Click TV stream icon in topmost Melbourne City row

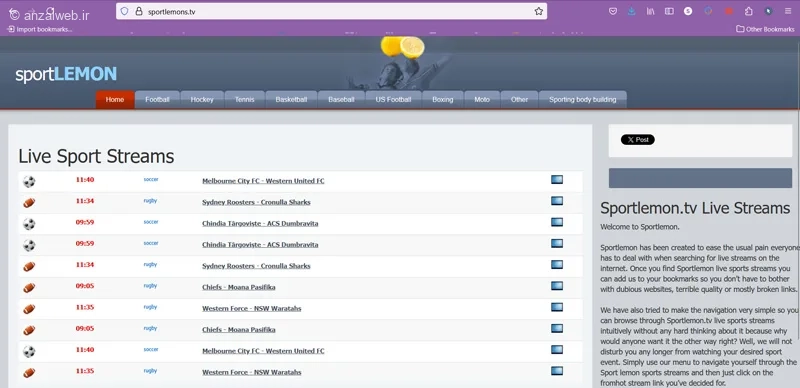557,179
